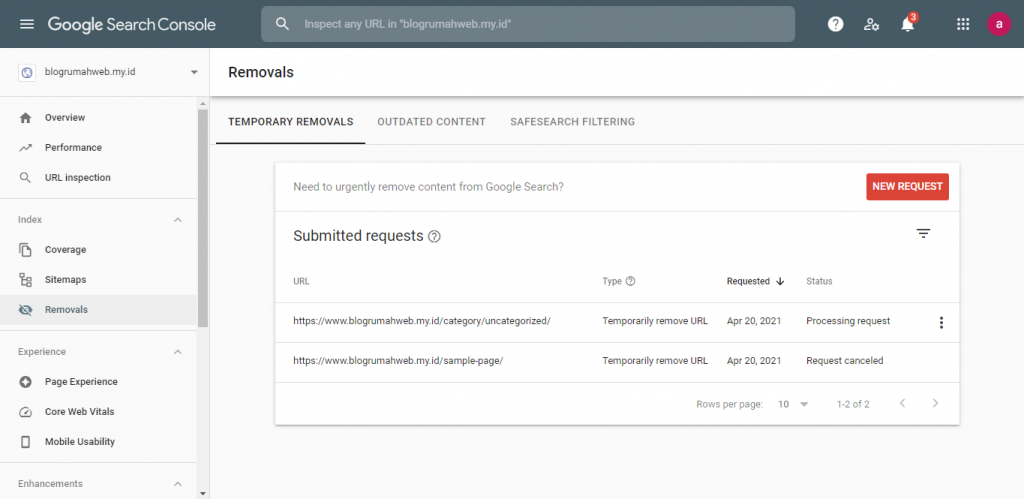
Task: Click the NEW REQUEST button
Action: 908,187
